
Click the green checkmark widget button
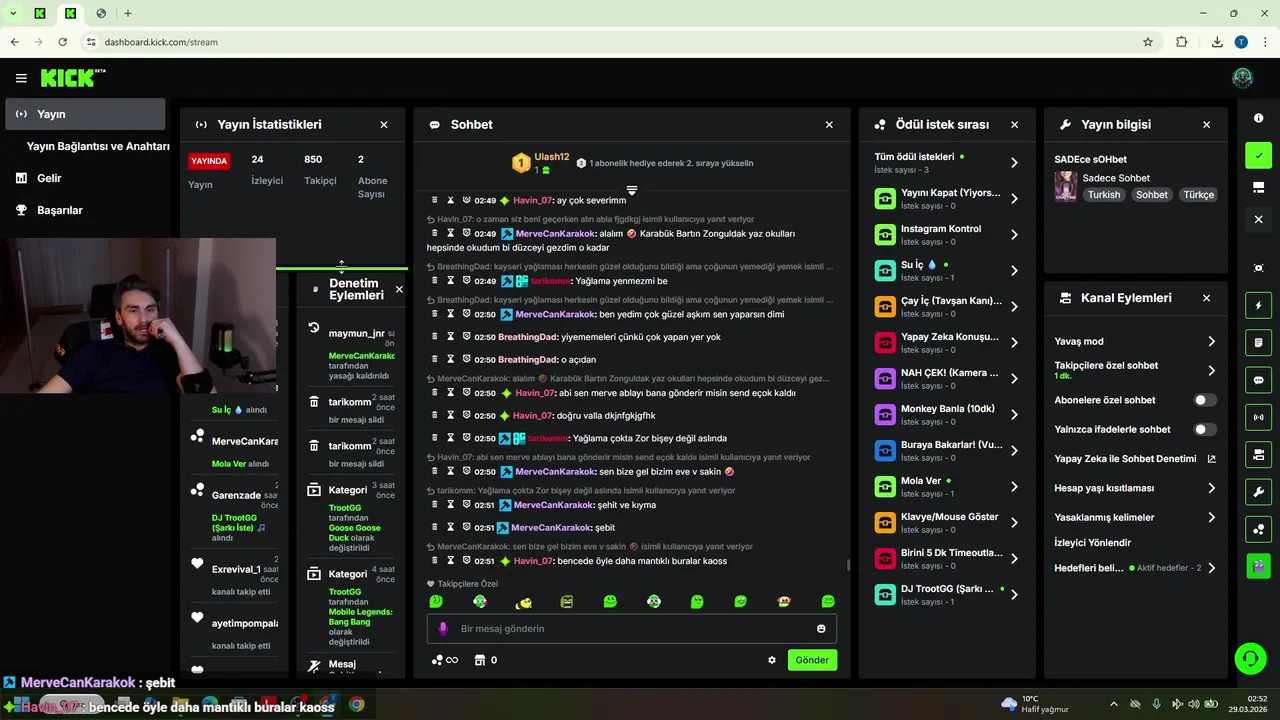[1258, 155]
